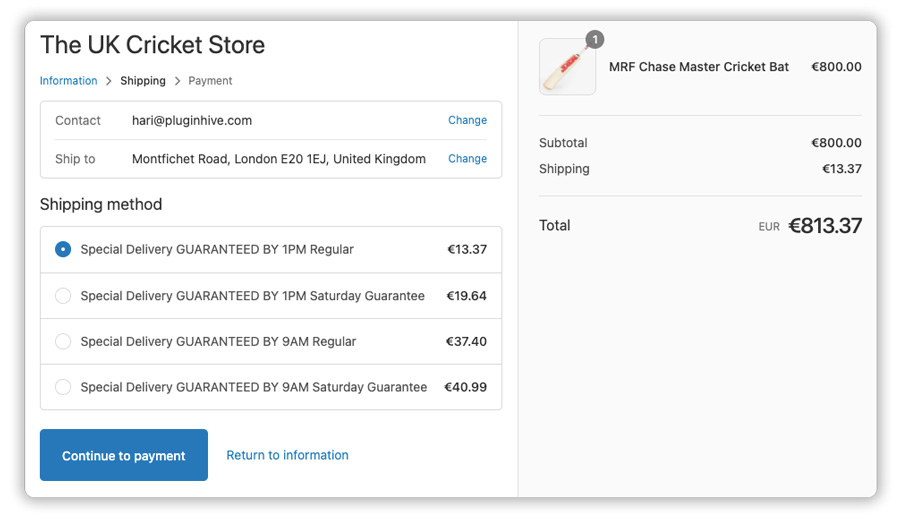Screen dimensions: 900x519
Task: Click the Total label in order summary
Action: pyautogui.click(x=554, y=225)
